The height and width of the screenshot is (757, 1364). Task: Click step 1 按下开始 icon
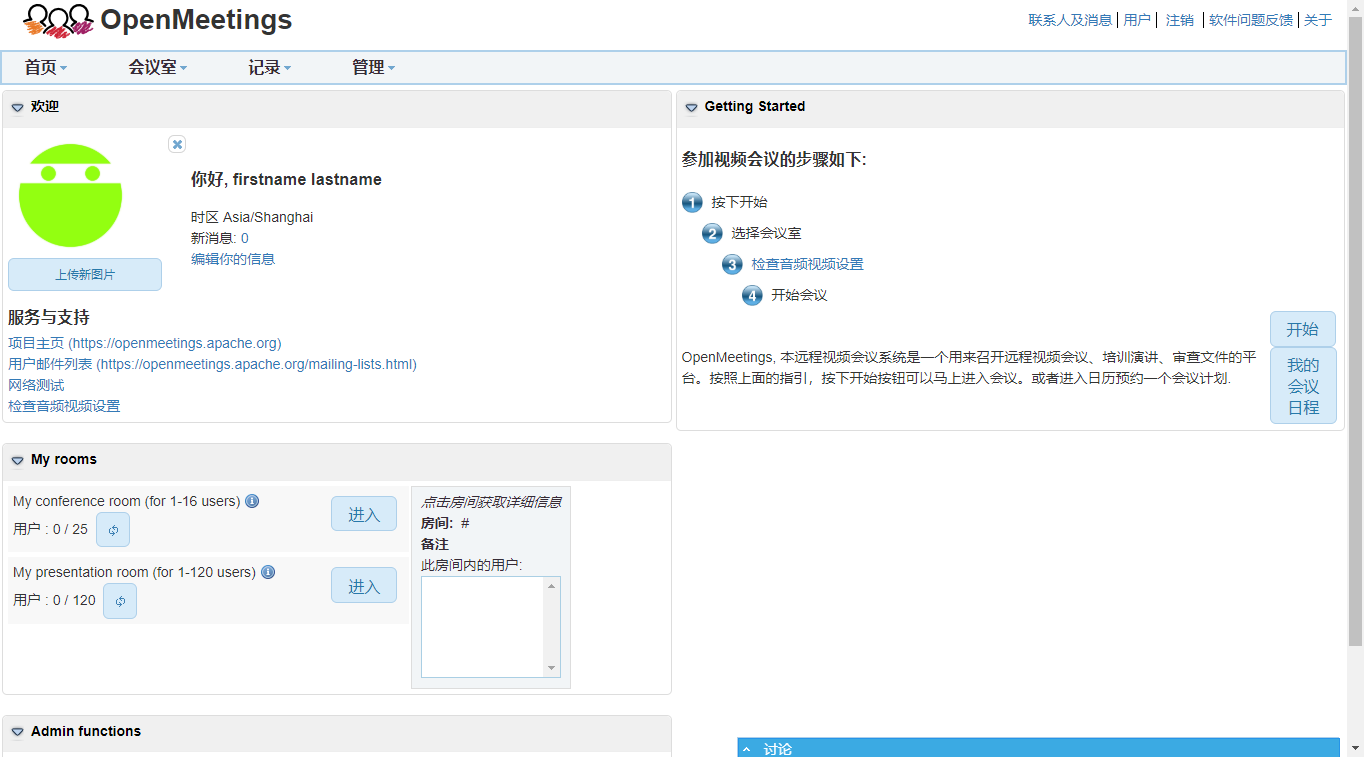[x=692, y=202]
